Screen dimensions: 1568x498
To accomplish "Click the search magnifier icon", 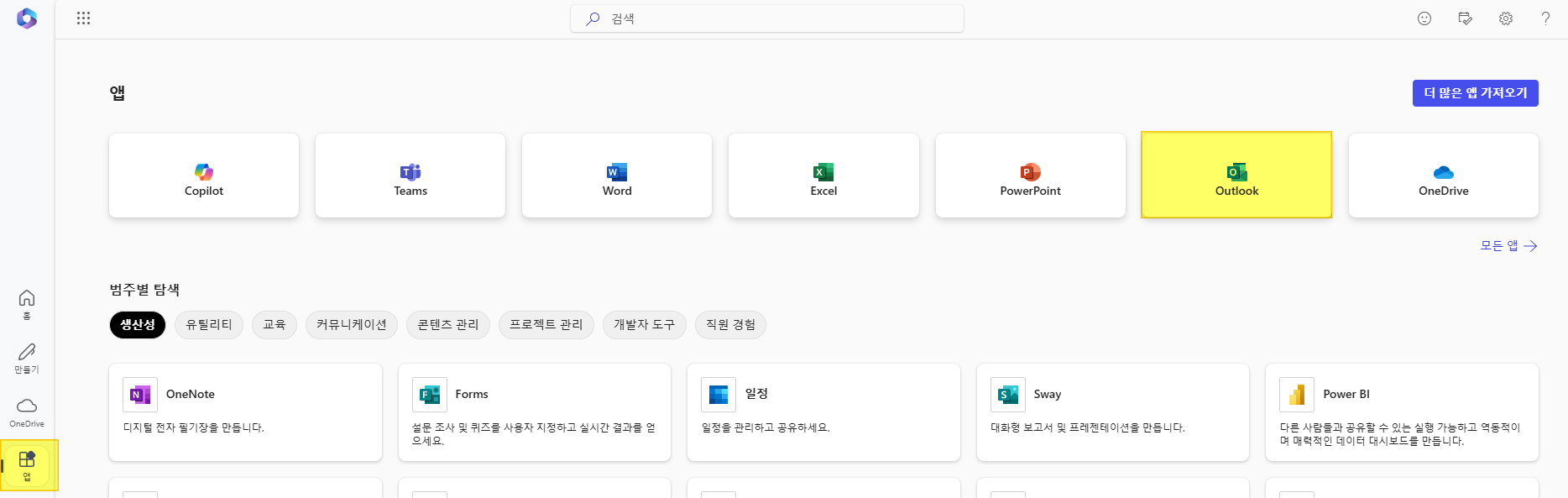I will (593, 18).
